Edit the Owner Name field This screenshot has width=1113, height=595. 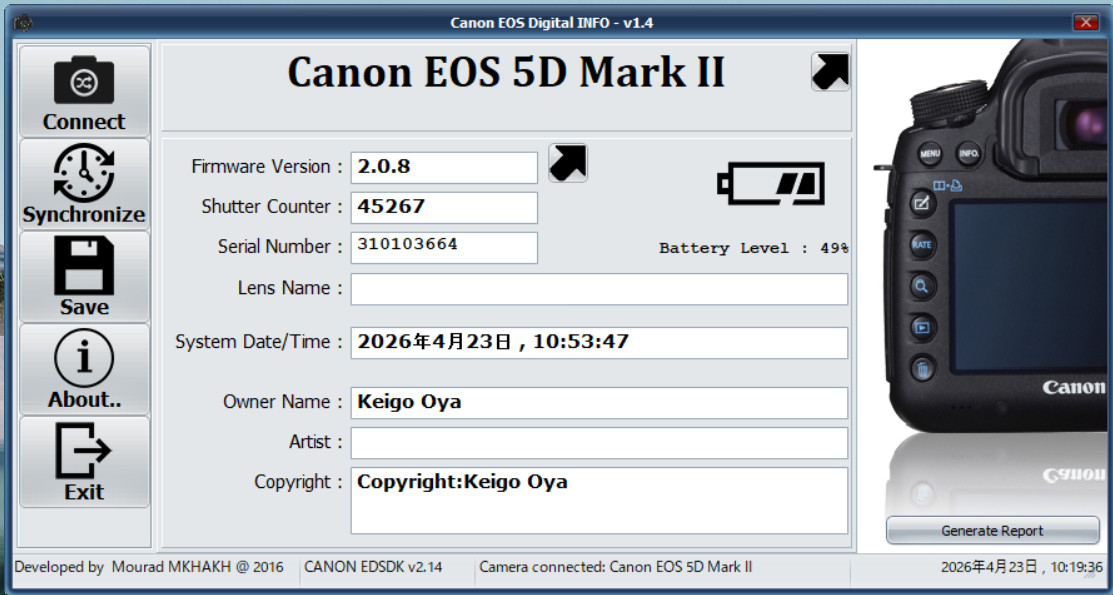pyautogui.click(x=599, y=403)
